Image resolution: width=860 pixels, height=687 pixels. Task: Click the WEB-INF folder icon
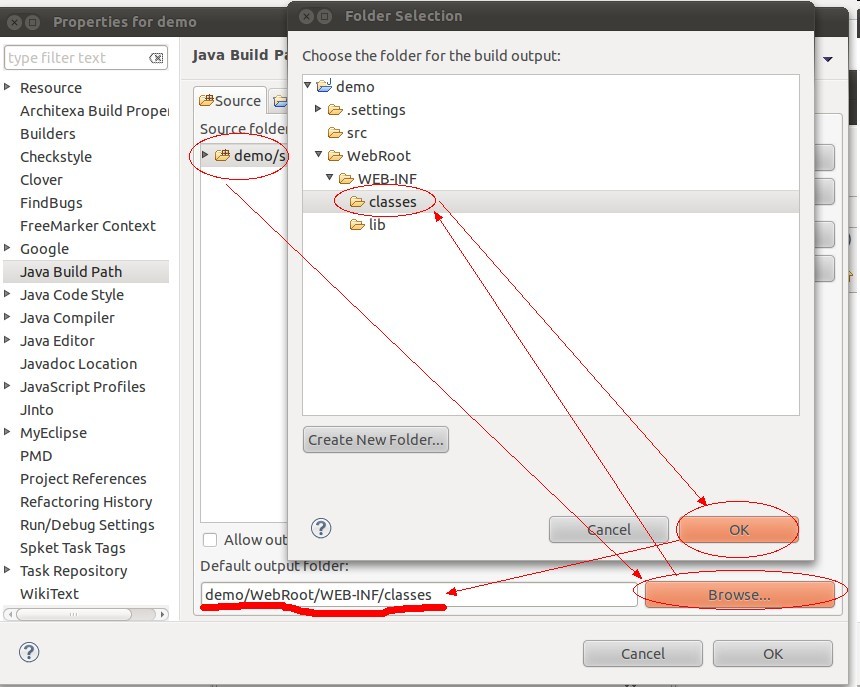(346, 179)
